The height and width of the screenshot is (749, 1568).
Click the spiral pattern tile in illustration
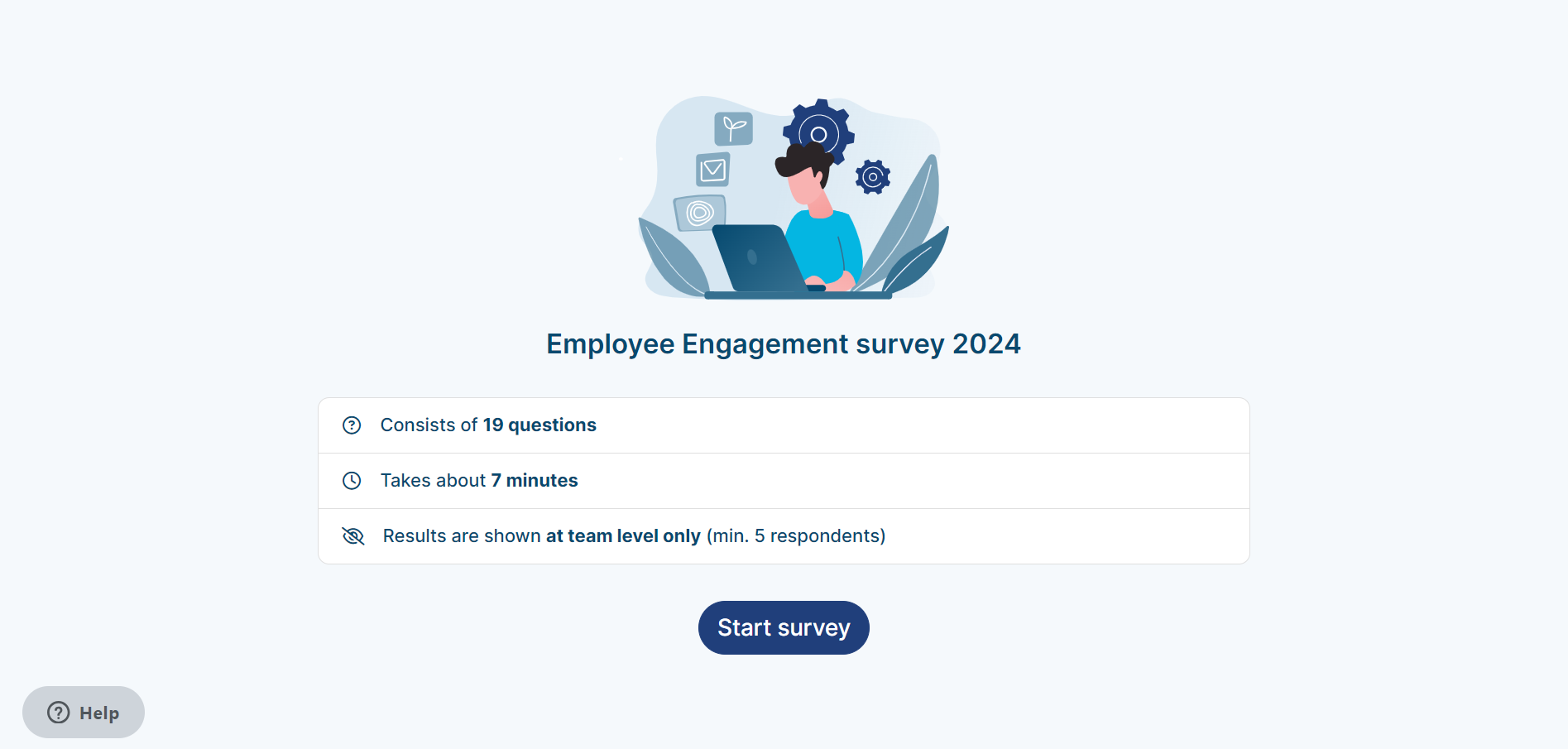[x=700, y=214]
